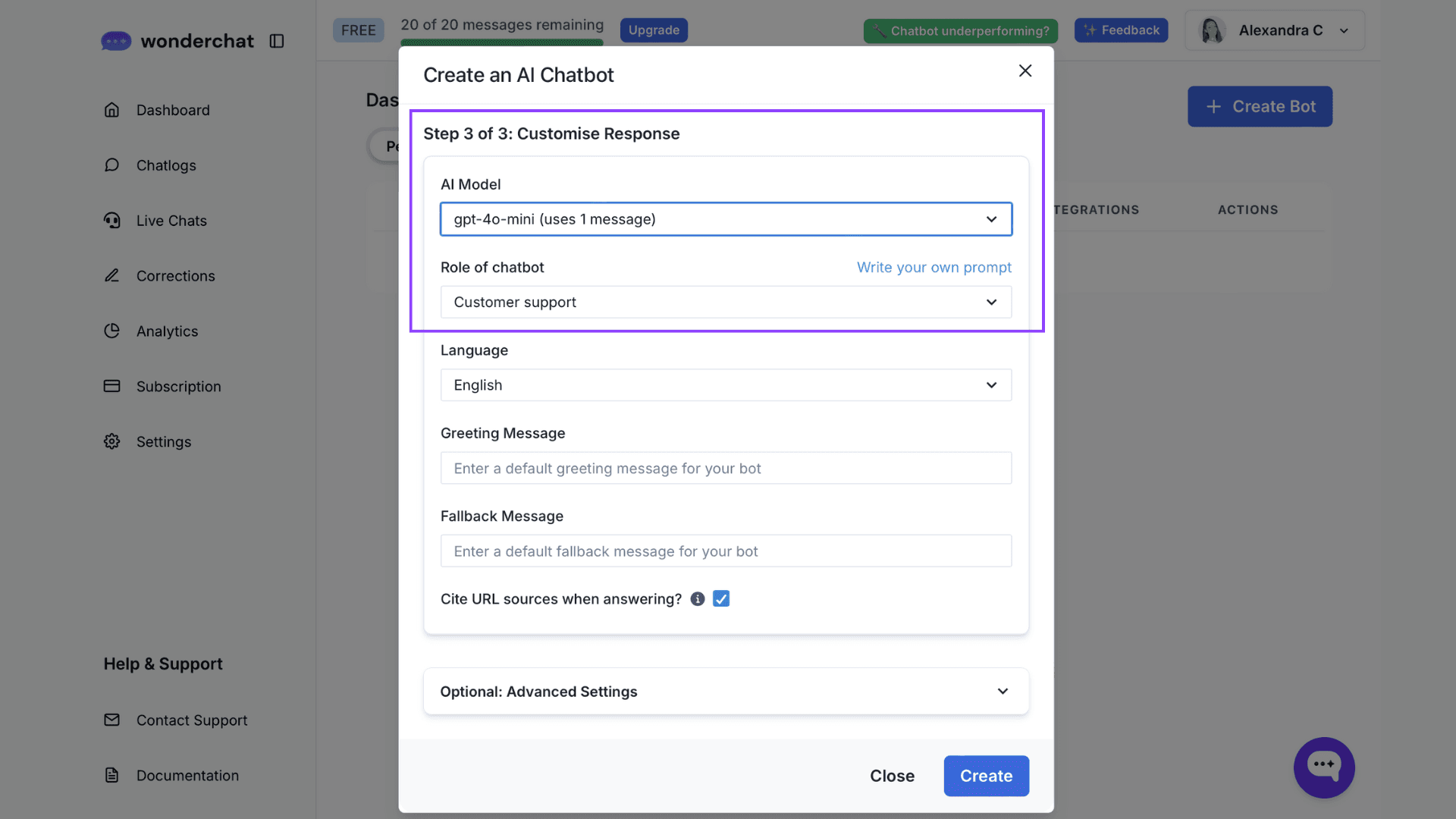This screenshot has height=819, width=1456.
Task: Click Write your own prompt link
Action: click(934, 267)
